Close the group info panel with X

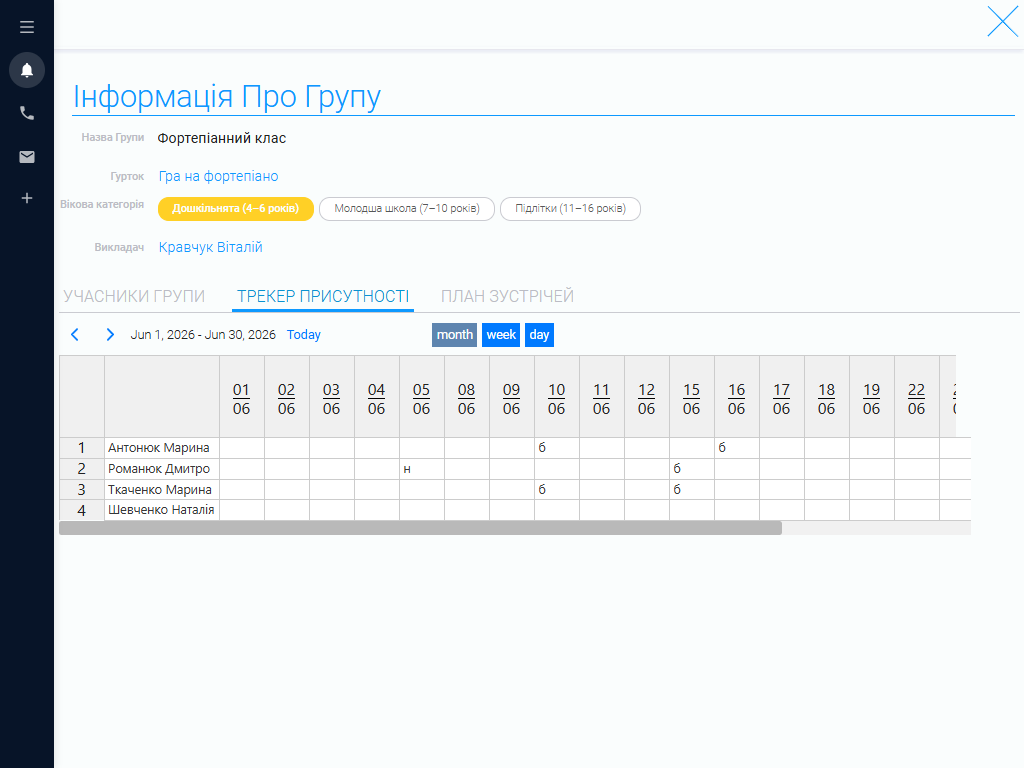click(x=1002, y=22)
